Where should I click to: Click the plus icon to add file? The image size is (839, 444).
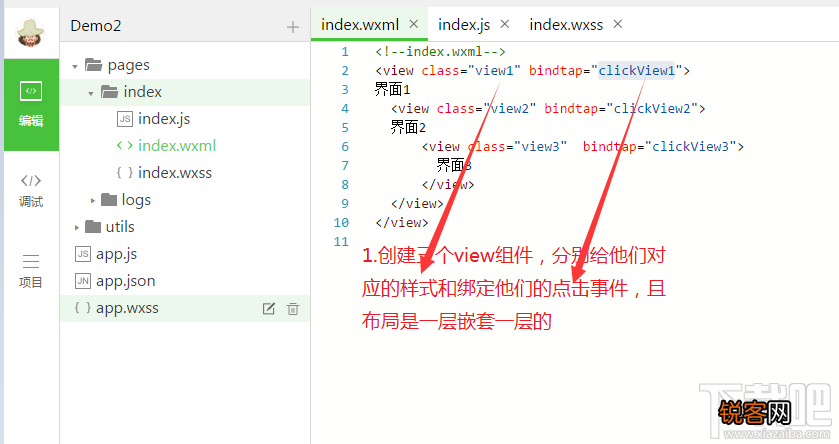click(x=292, y=27)
